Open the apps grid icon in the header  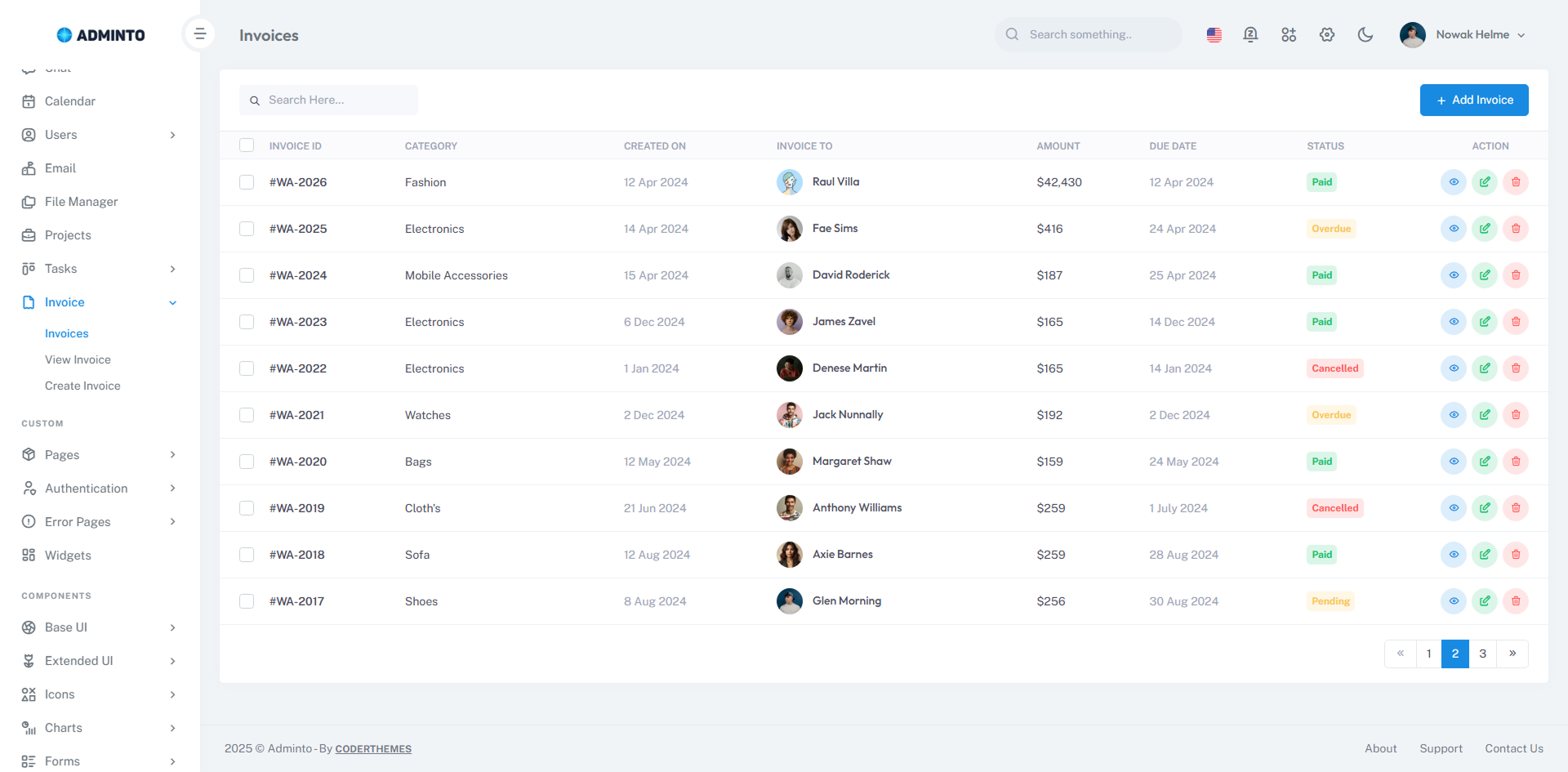[1289, 34]
